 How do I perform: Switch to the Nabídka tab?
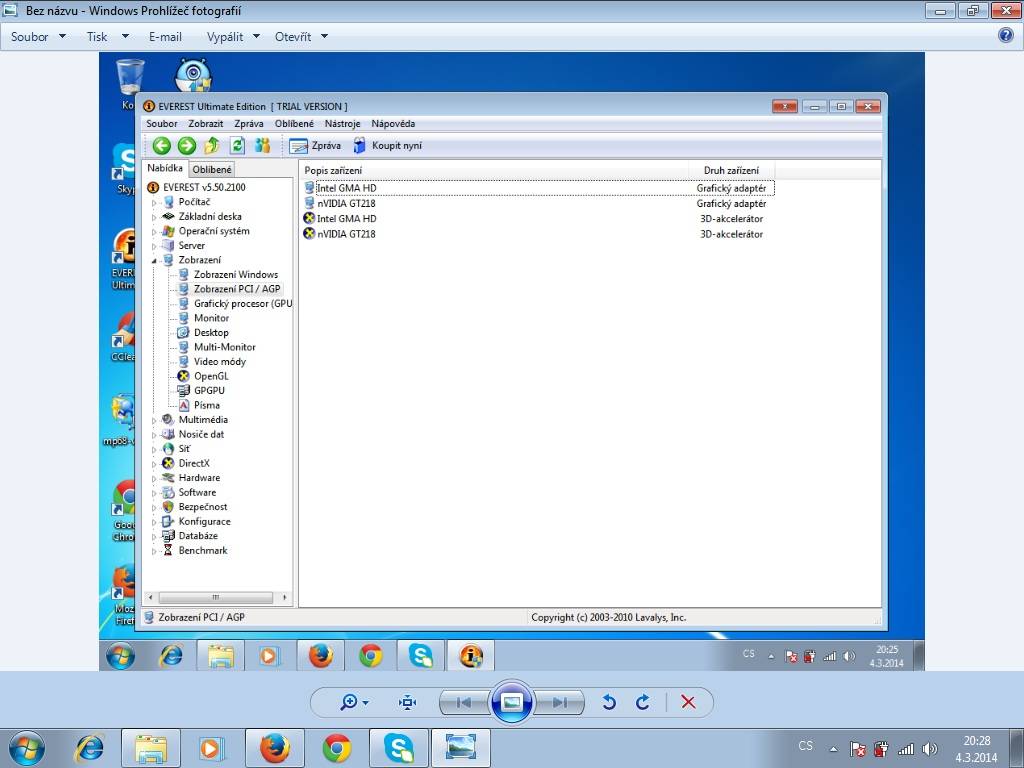tap(165, 168)
